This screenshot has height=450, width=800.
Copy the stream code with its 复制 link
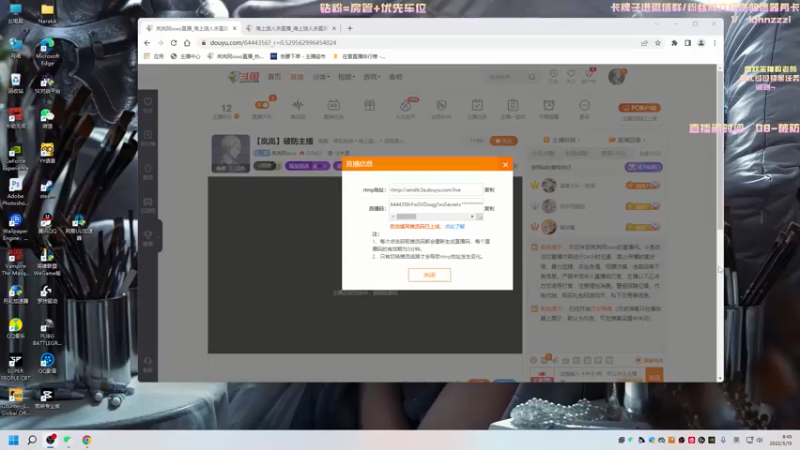[489, 209]
